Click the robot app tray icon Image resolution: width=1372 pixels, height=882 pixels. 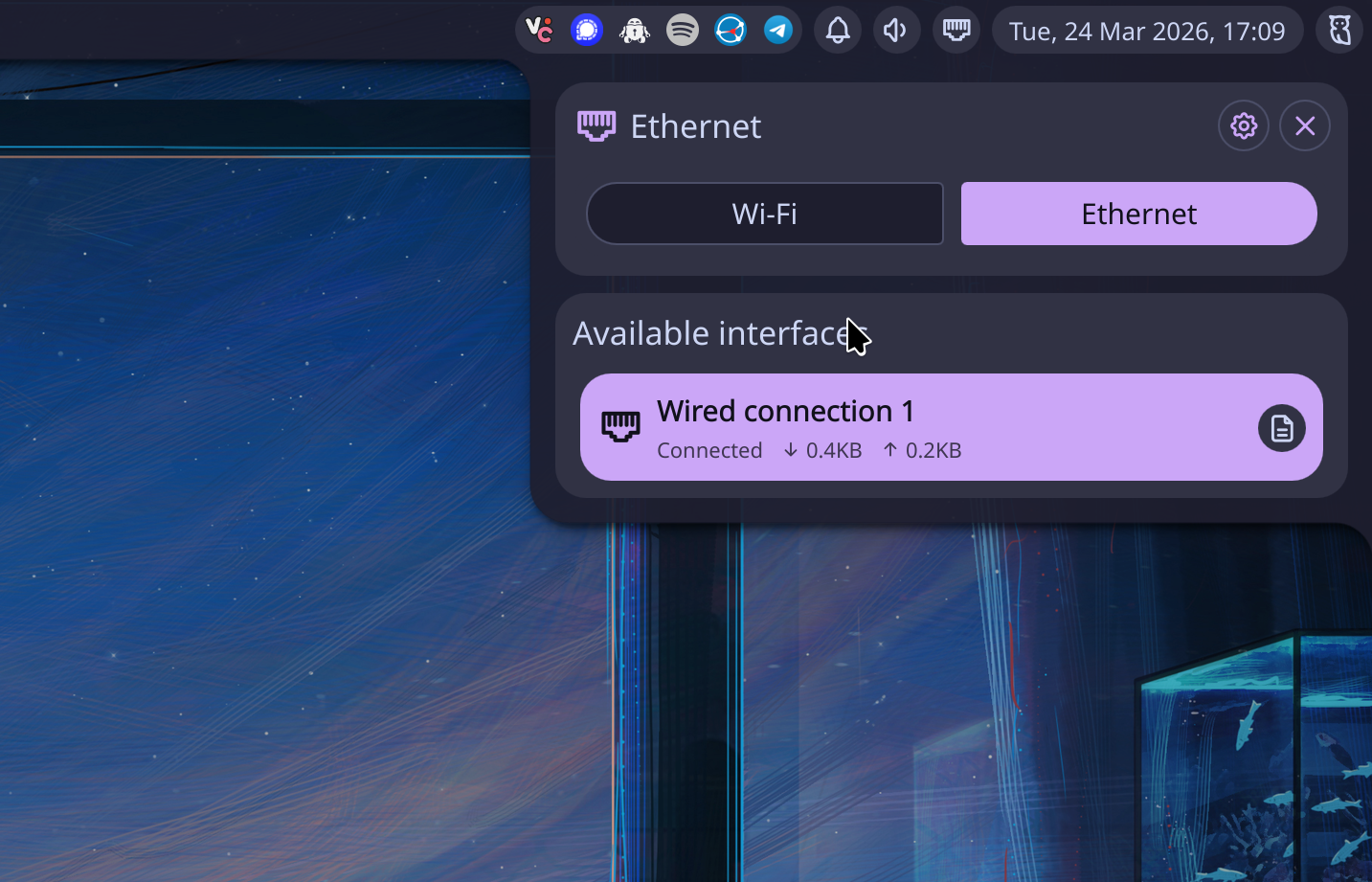[x=634, y=30]
